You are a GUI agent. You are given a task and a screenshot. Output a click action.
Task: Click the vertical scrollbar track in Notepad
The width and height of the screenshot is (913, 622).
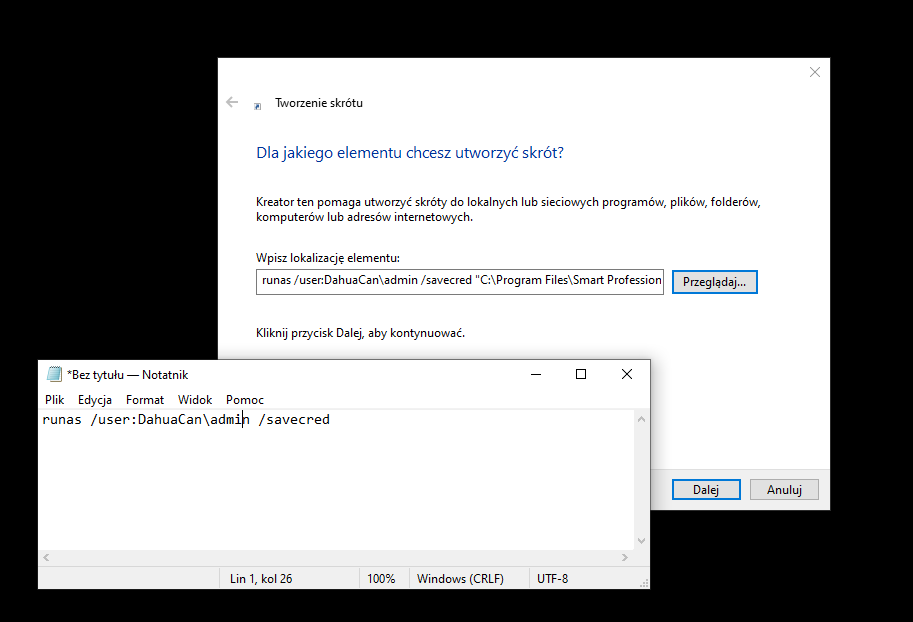pos(641,480)
